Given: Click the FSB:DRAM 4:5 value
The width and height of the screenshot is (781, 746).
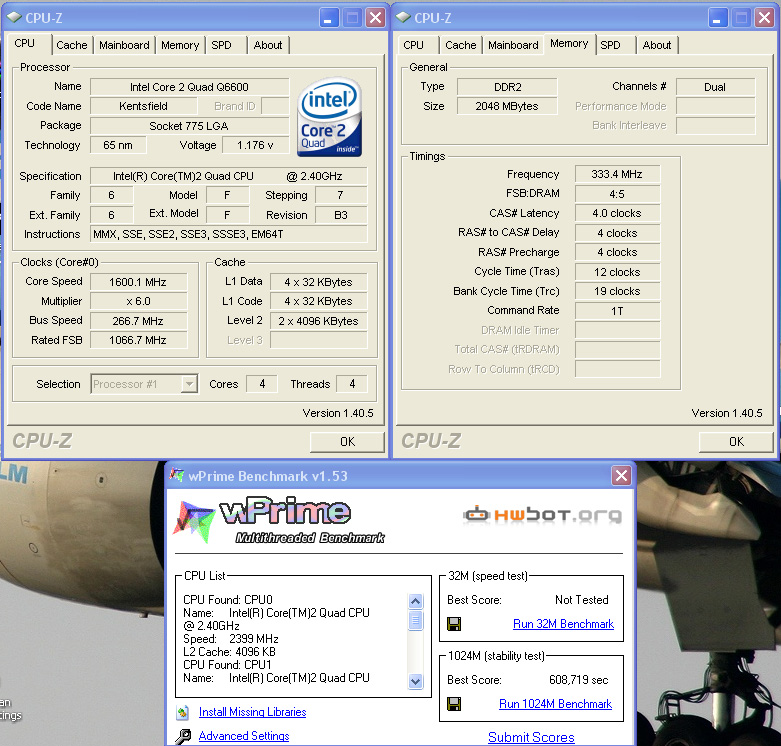Looking at the screenshot, I should click(x=617, y=194).
